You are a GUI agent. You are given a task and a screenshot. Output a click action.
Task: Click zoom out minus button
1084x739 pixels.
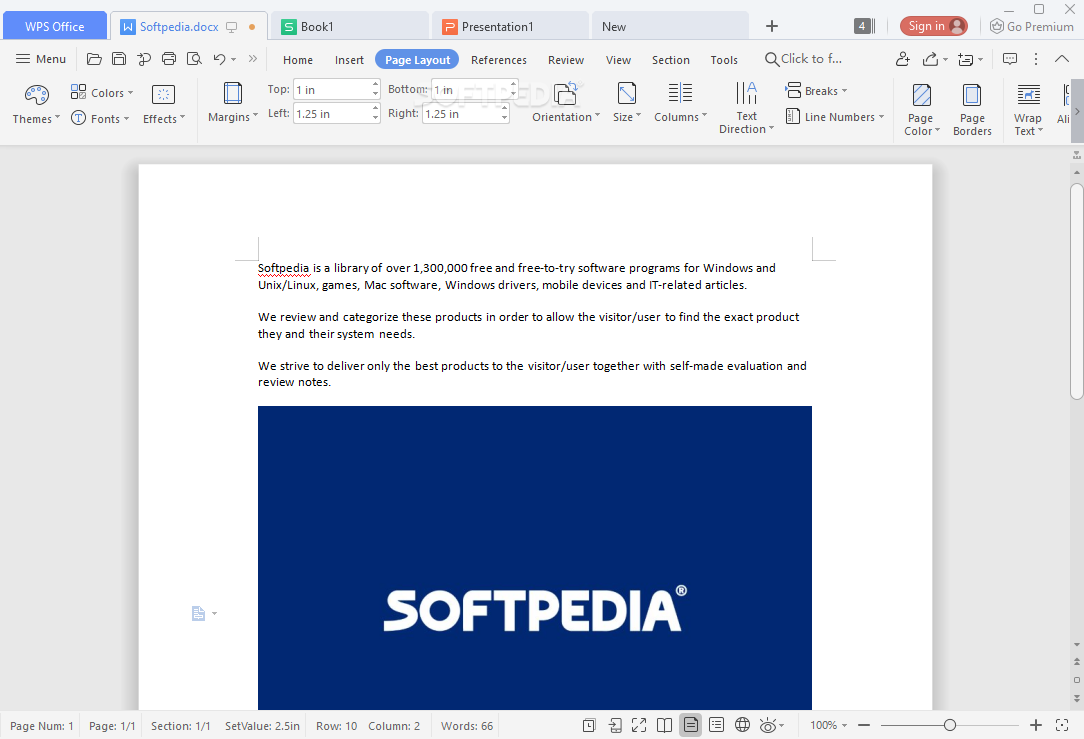coord(863,724)
